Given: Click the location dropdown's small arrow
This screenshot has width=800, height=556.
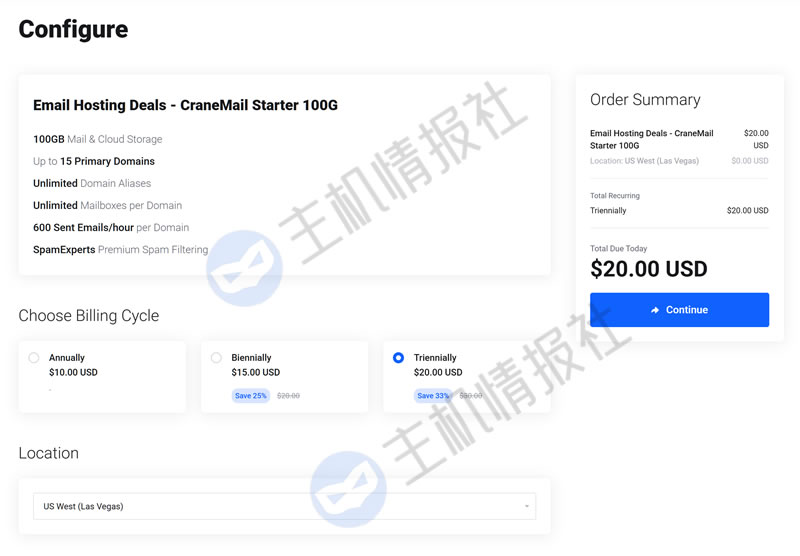Looking at the screenshot, I should tap(527, 507).
